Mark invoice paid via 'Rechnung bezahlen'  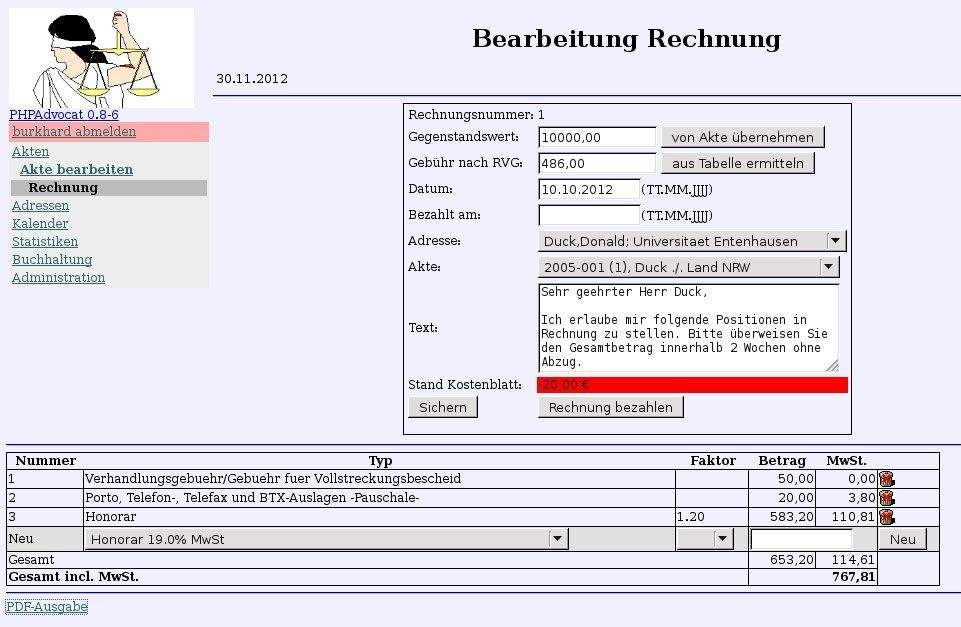610,406
